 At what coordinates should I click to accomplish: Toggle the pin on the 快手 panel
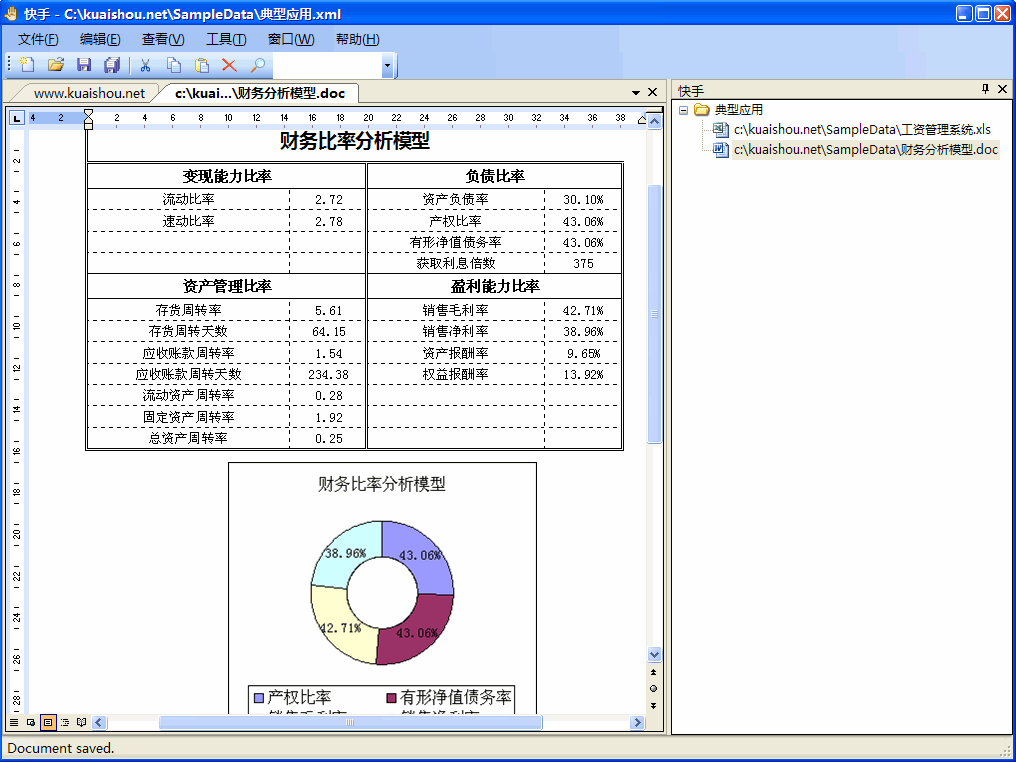pos(985,90)
